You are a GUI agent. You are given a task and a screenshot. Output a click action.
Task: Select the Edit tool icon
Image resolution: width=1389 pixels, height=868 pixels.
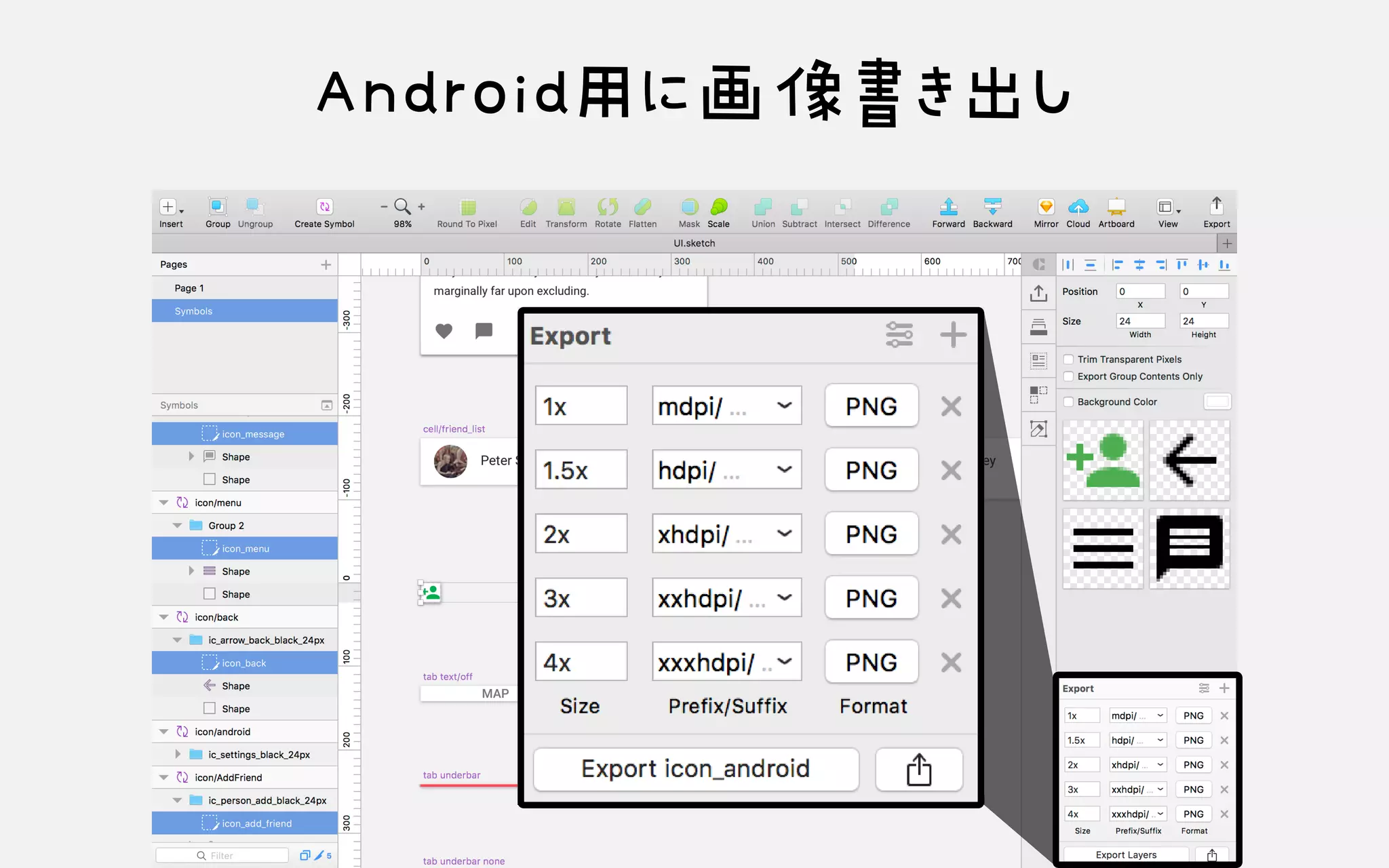point(528,206)
